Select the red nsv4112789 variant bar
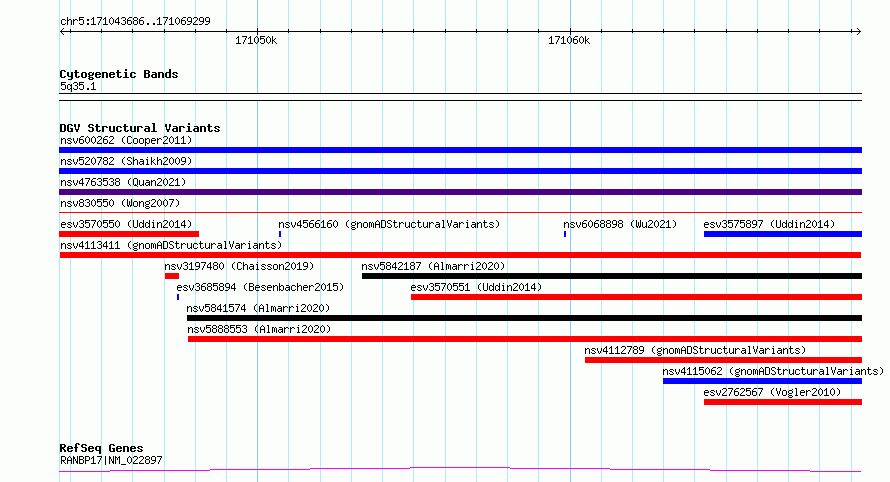The image size is (890, 482). (x=724, y=360)
